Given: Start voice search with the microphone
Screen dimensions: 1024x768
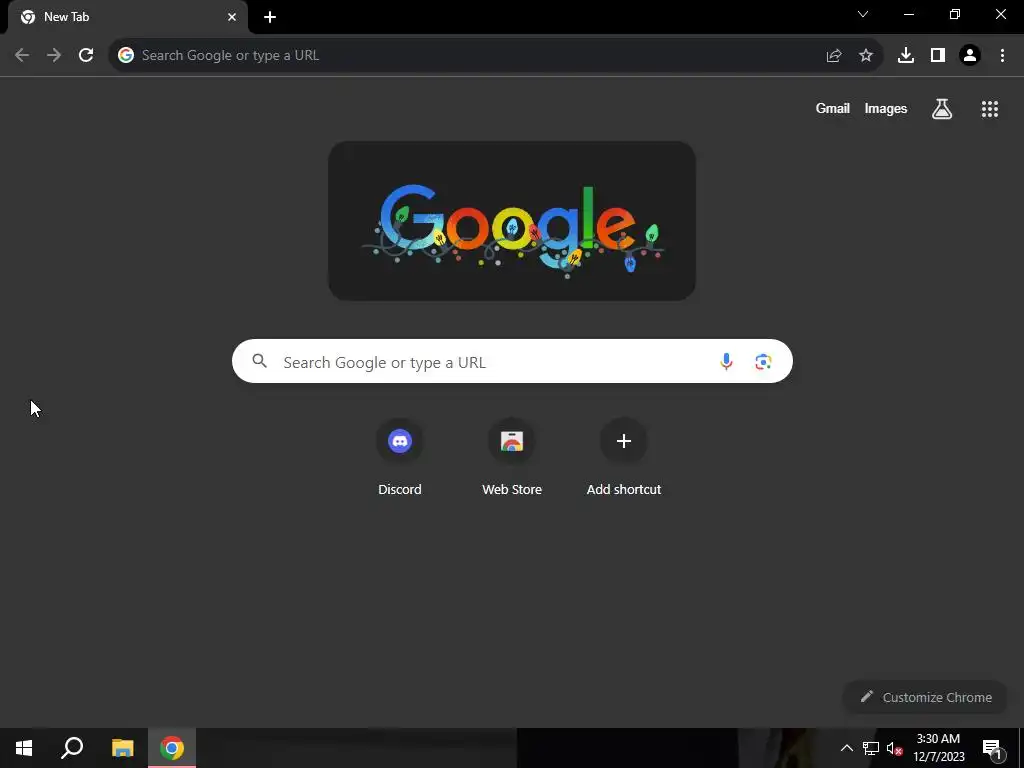Looking at the screenshot, I should [x=726, y=361].
